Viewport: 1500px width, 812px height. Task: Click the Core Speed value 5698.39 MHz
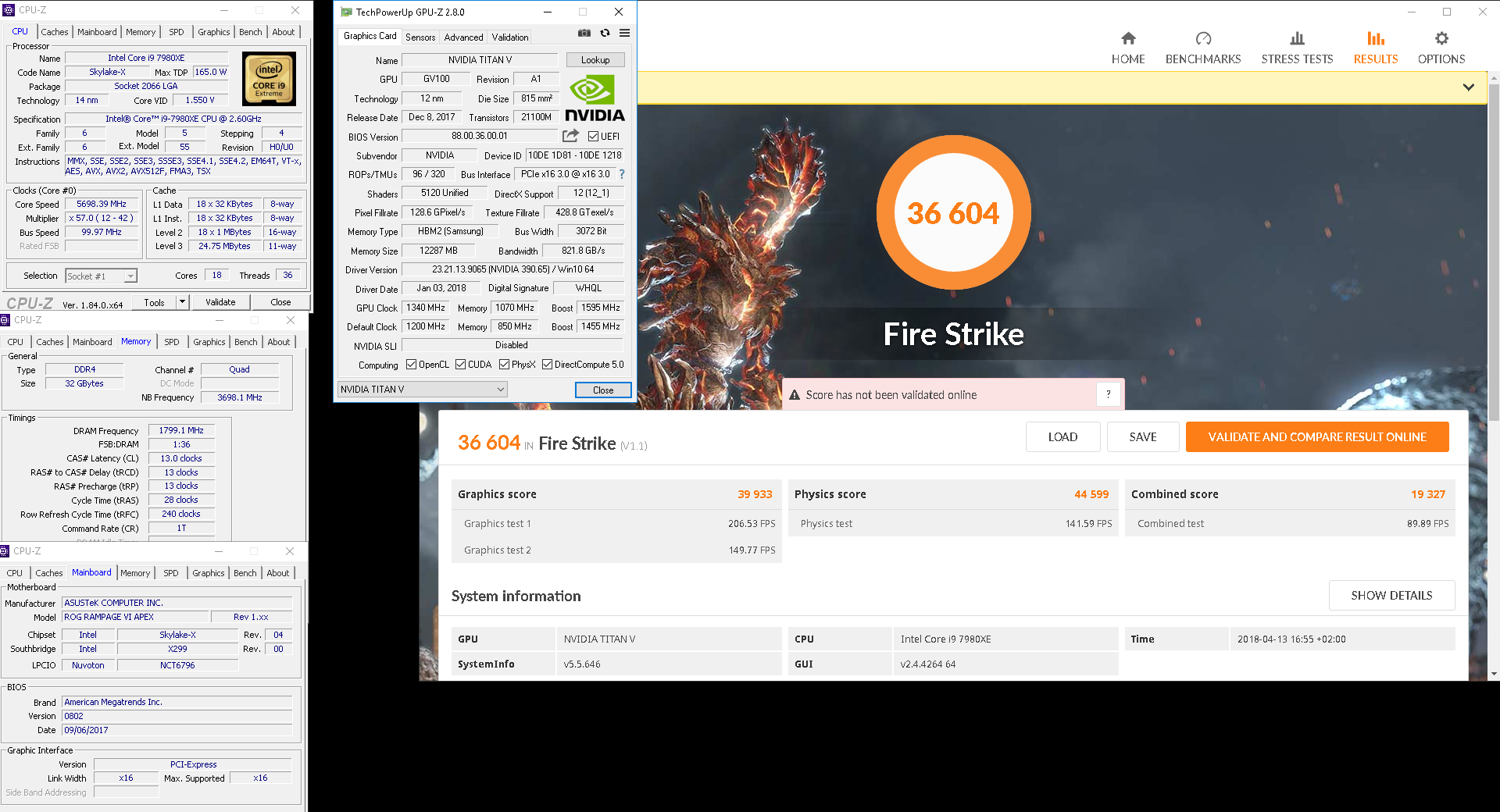point(102,204)
